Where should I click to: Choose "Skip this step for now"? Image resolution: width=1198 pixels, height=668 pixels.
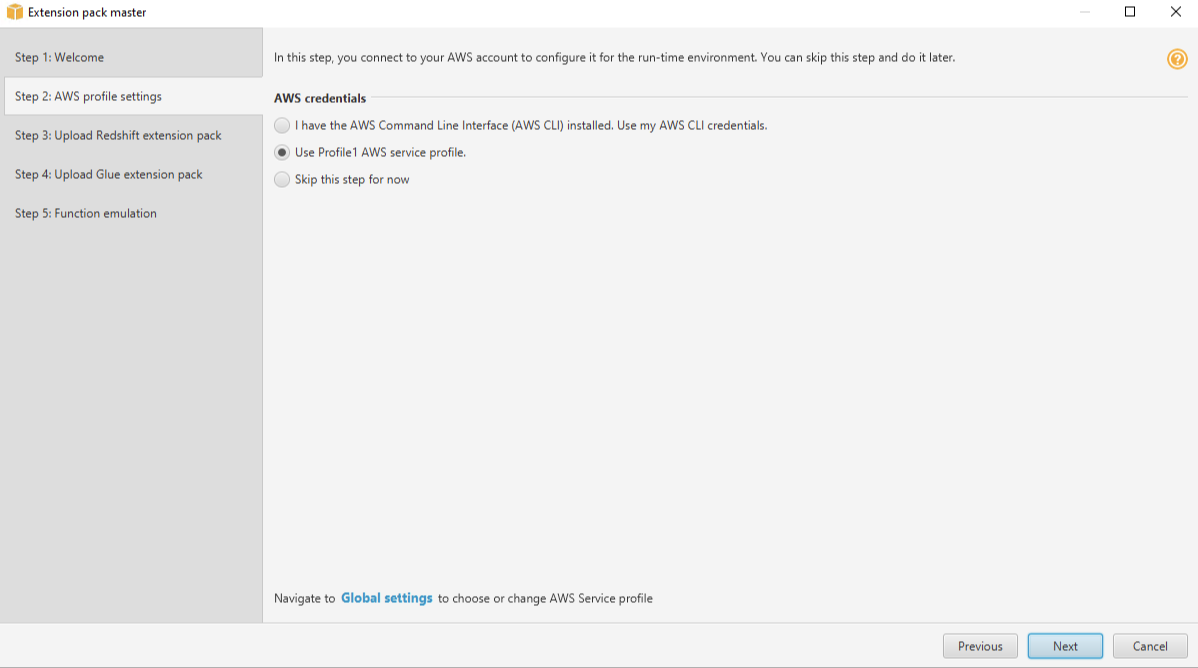pyautogui.click(x=283, y=179)
